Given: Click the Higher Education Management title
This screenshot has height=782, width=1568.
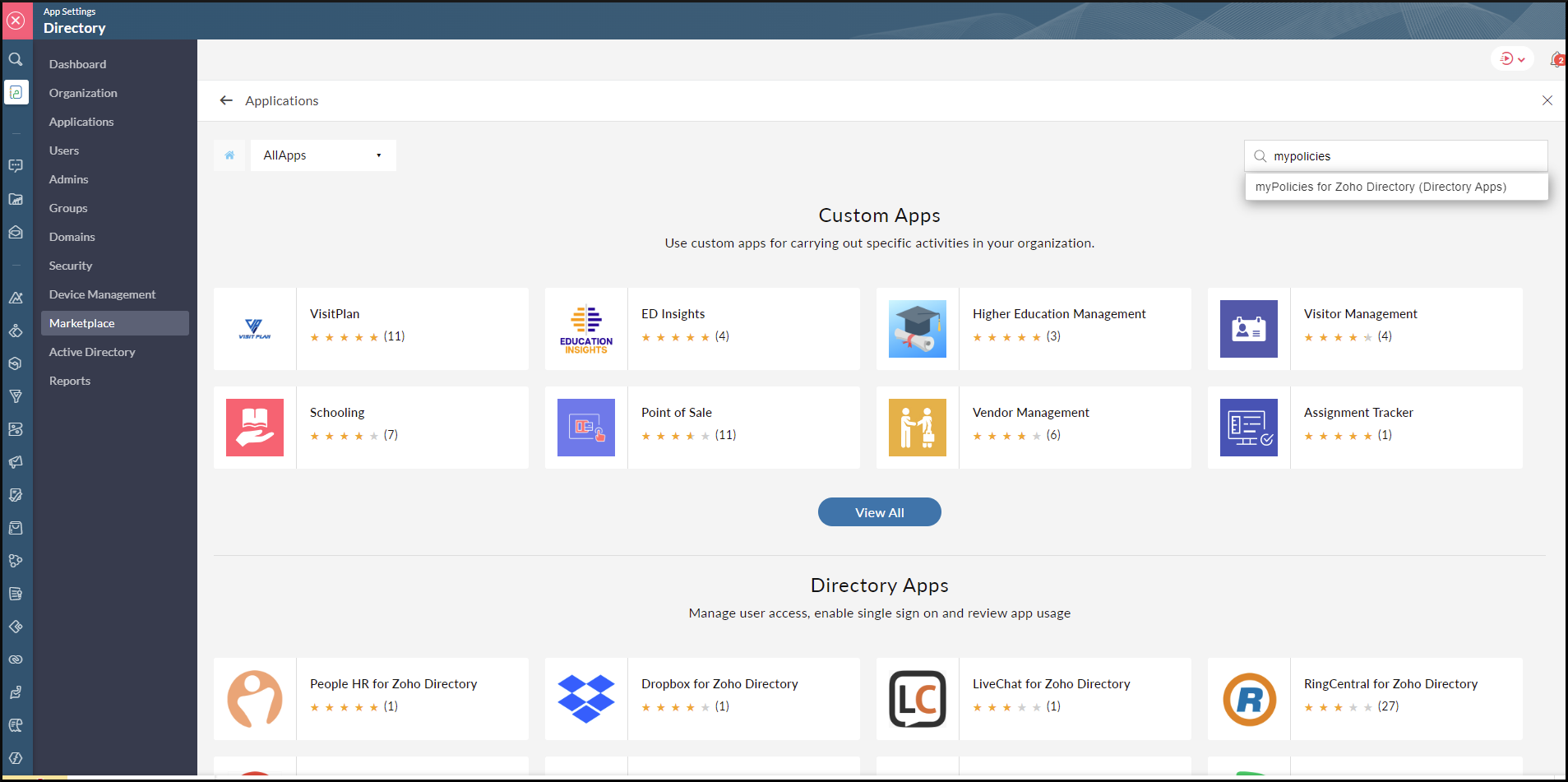Looking at the screenshot, I should 1059,314.
